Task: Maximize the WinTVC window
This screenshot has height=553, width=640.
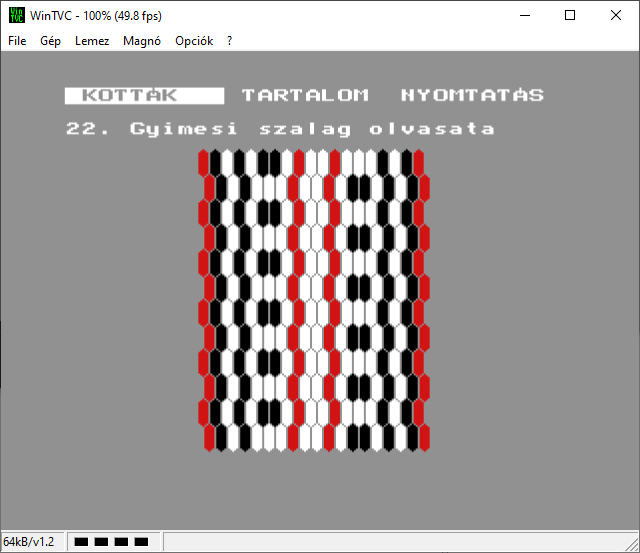Action: click(569, 15)
